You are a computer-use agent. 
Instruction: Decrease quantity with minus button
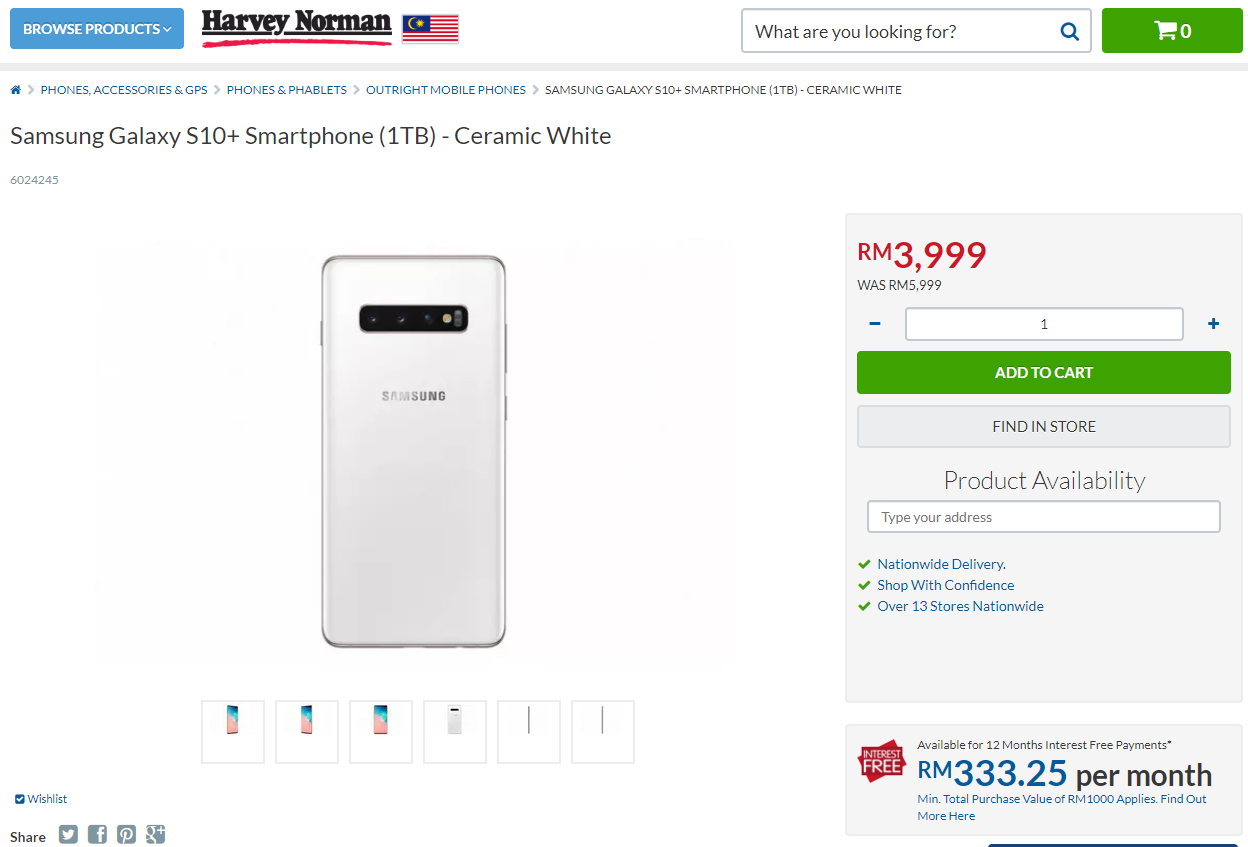[x=875, y=323]
